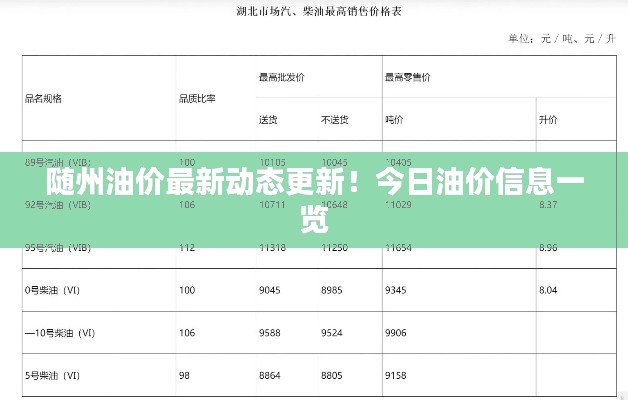The image size is (628, 400).
Task: Click the 最高批发价 header cell
Action: [x=281, y=76]
